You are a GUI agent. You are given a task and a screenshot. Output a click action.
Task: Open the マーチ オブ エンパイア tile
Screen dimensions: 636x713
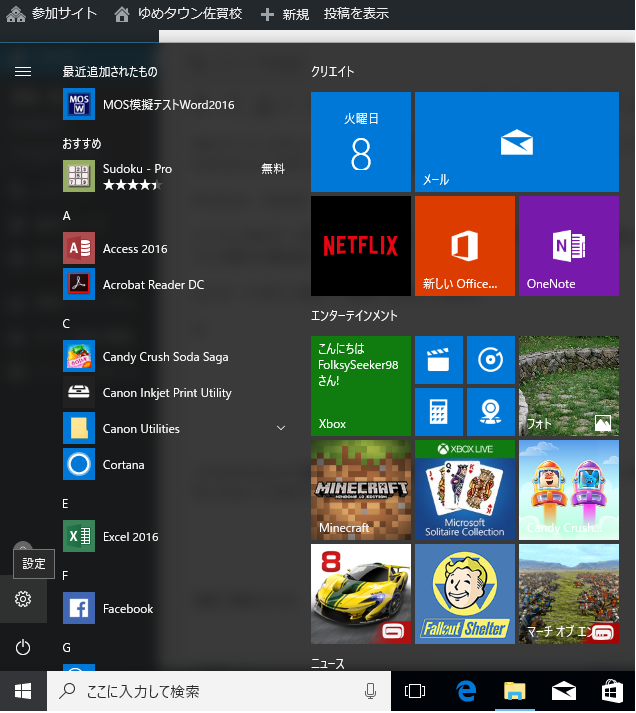point(569,594)
